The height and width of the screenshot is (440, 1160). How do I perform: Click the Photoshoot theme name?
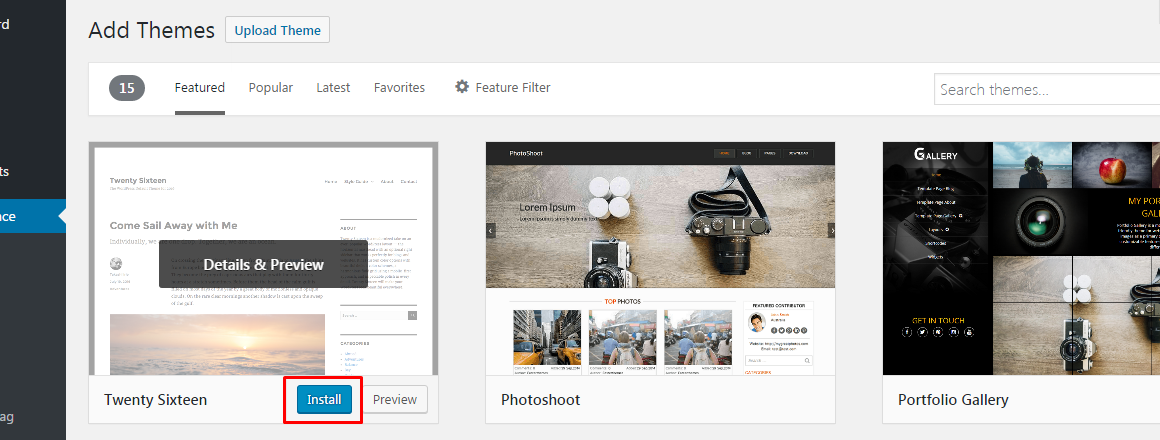click(541, 400)
